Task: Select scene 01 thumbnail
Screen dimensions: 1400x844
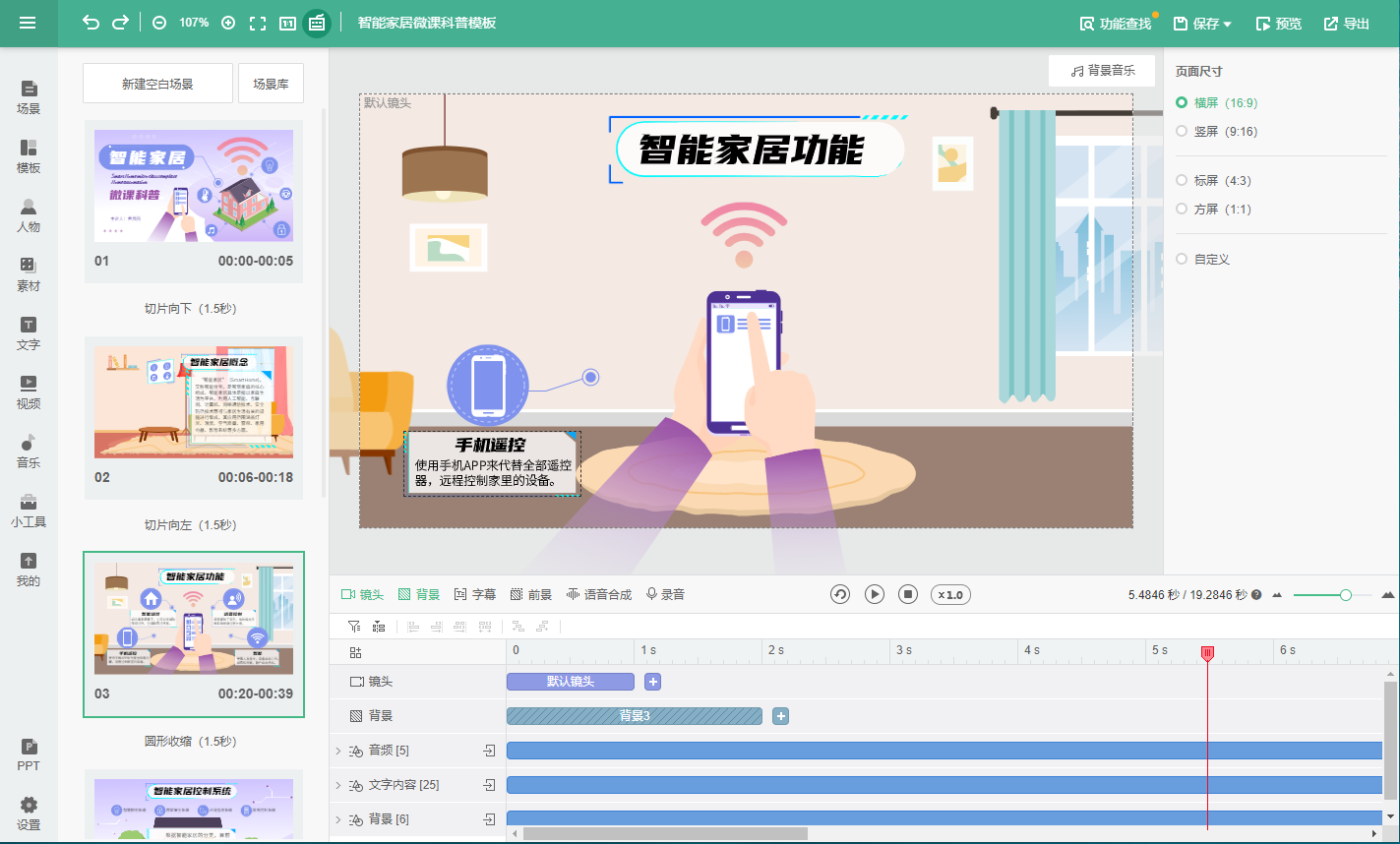Action: pyautogui.click(x=194, y=186)
